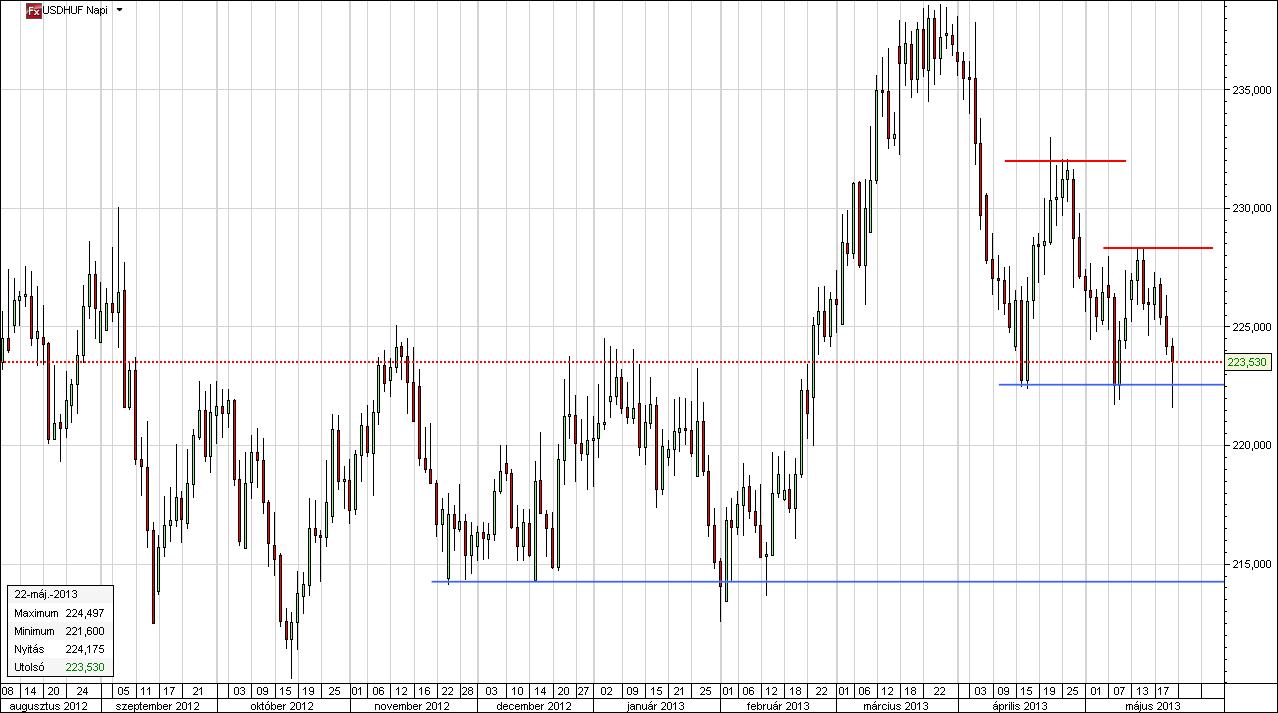Click the Minimum value 221,600
The width and height of the screenshot is (1278, 713).
(84, 631)
